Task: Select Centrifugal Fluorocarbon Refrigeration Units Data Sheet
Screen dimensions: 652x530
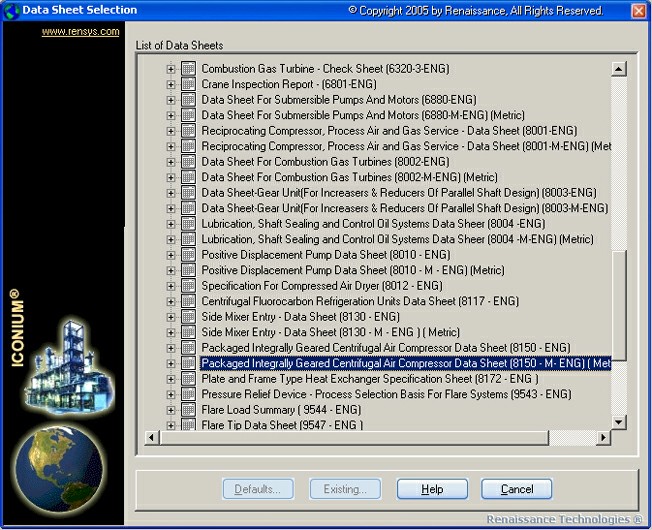Action: pyautogui.click(x=360, y=301)
